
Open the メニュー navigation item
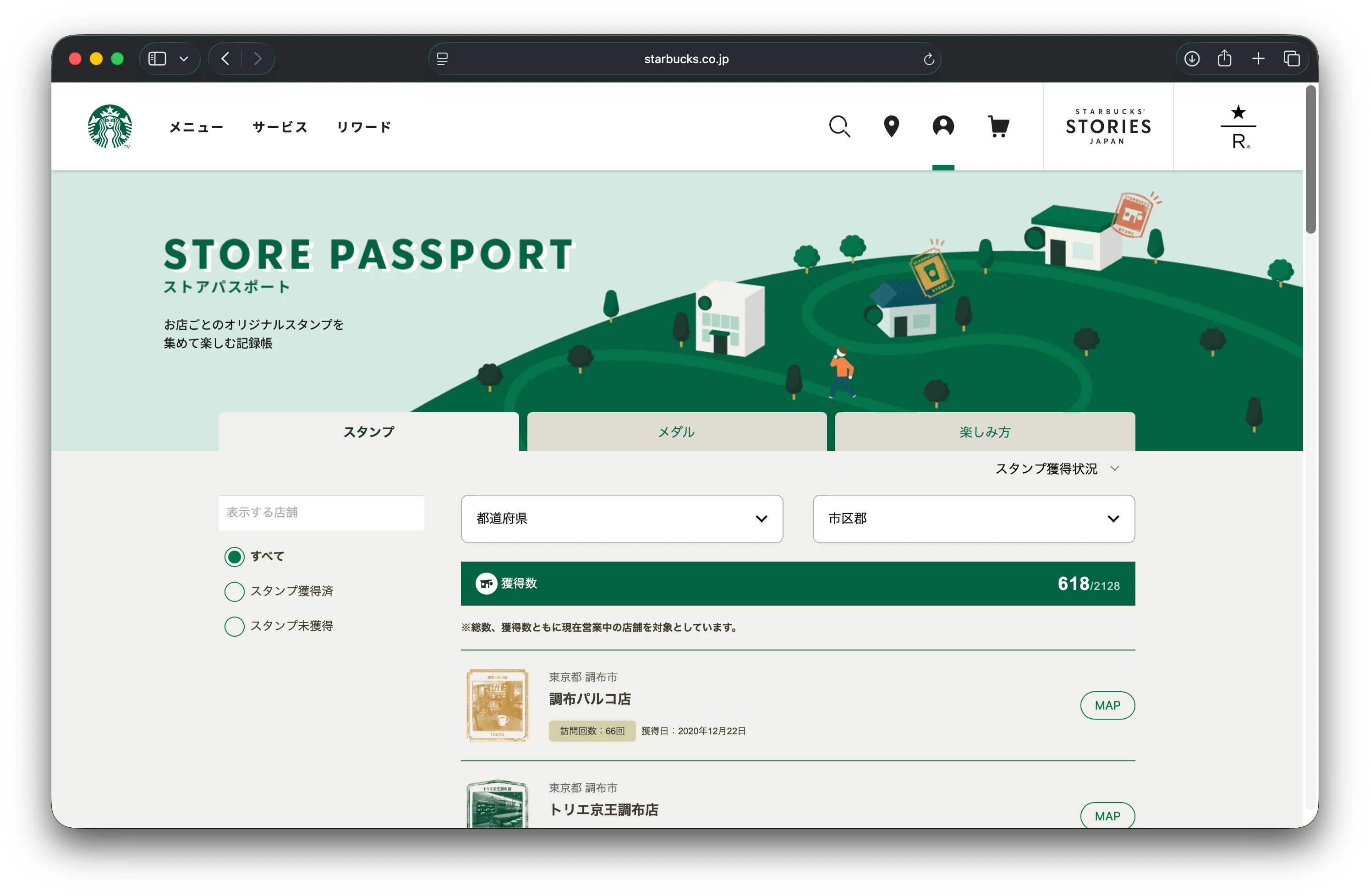tap(196, 126)
